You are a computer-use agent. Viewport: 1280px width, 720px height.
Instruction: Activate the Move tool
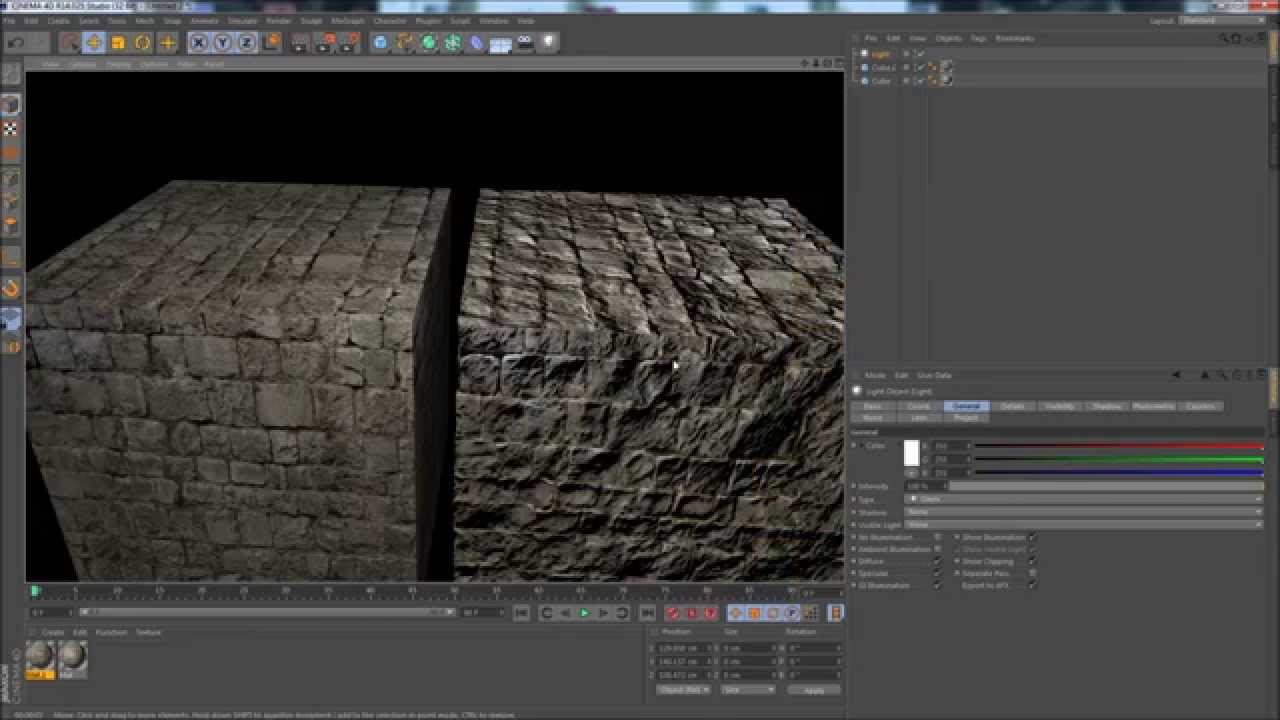click(94, 43)
